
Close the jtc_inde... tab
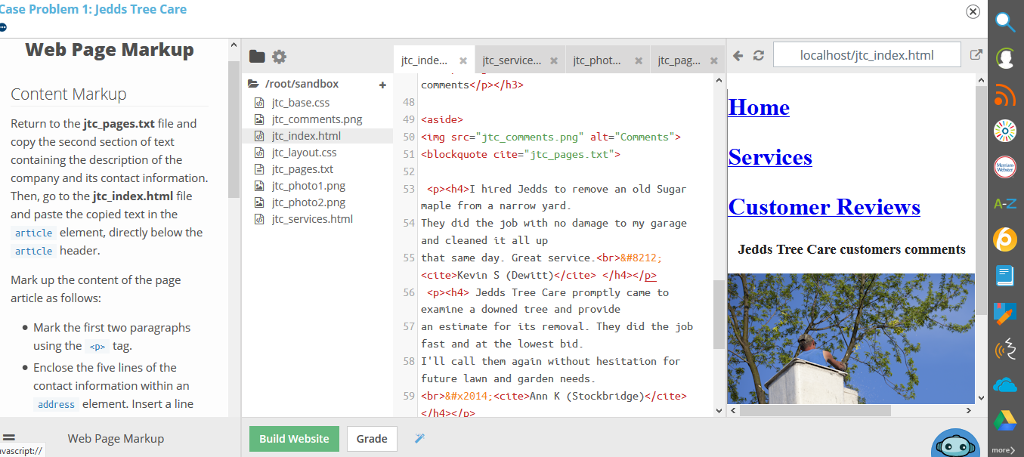click(463, 61)
